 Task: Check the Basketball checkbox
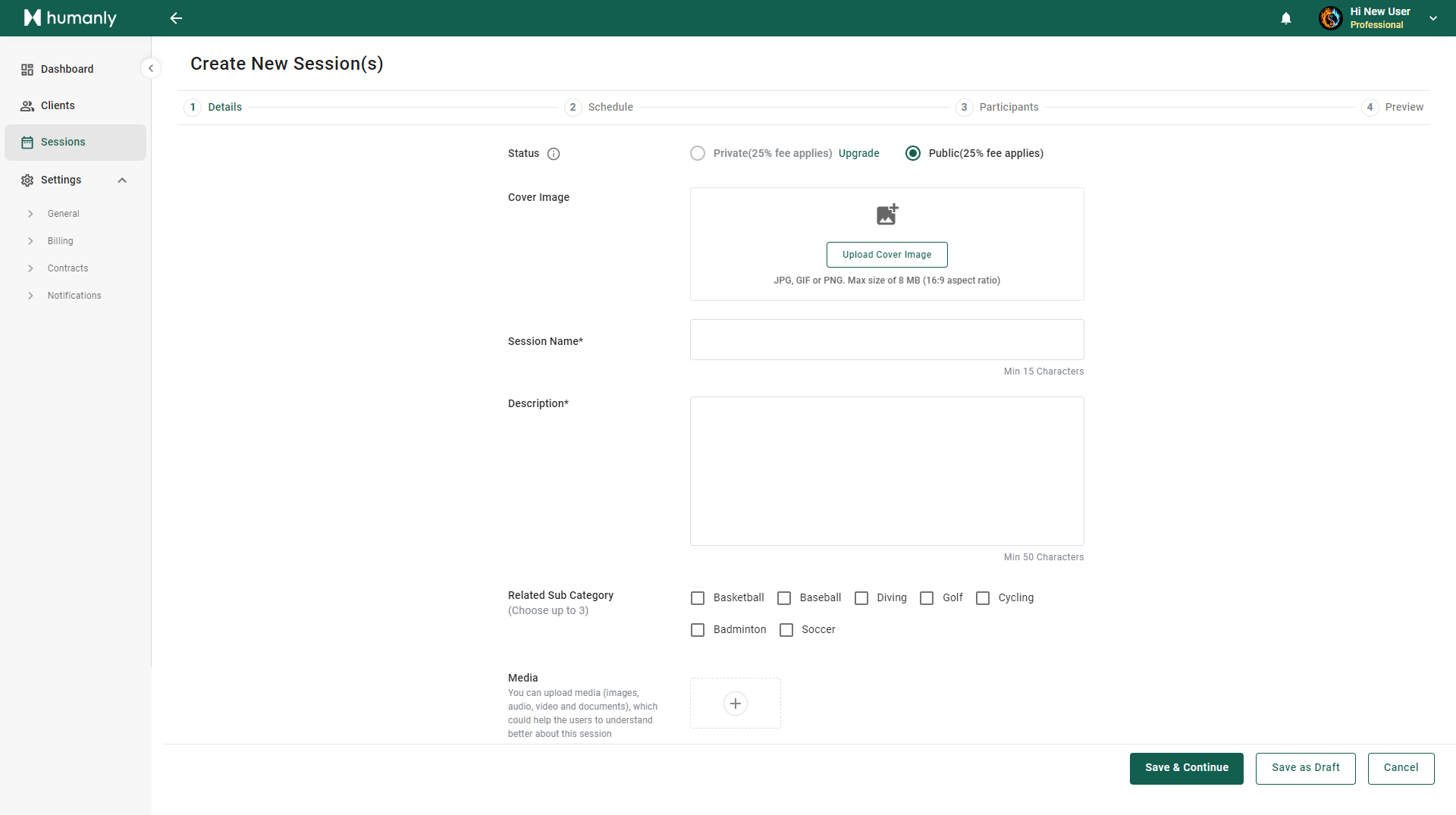[x=698, y=598]
